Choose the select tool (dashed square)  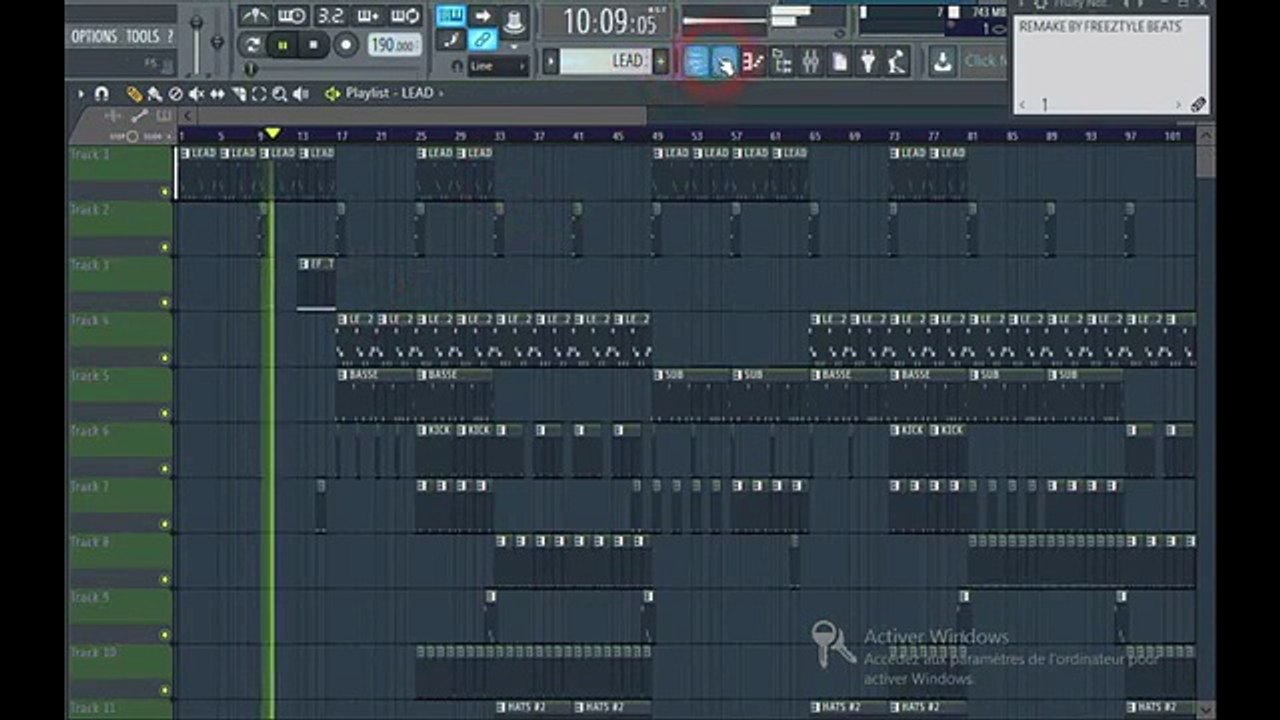[259, 93]
